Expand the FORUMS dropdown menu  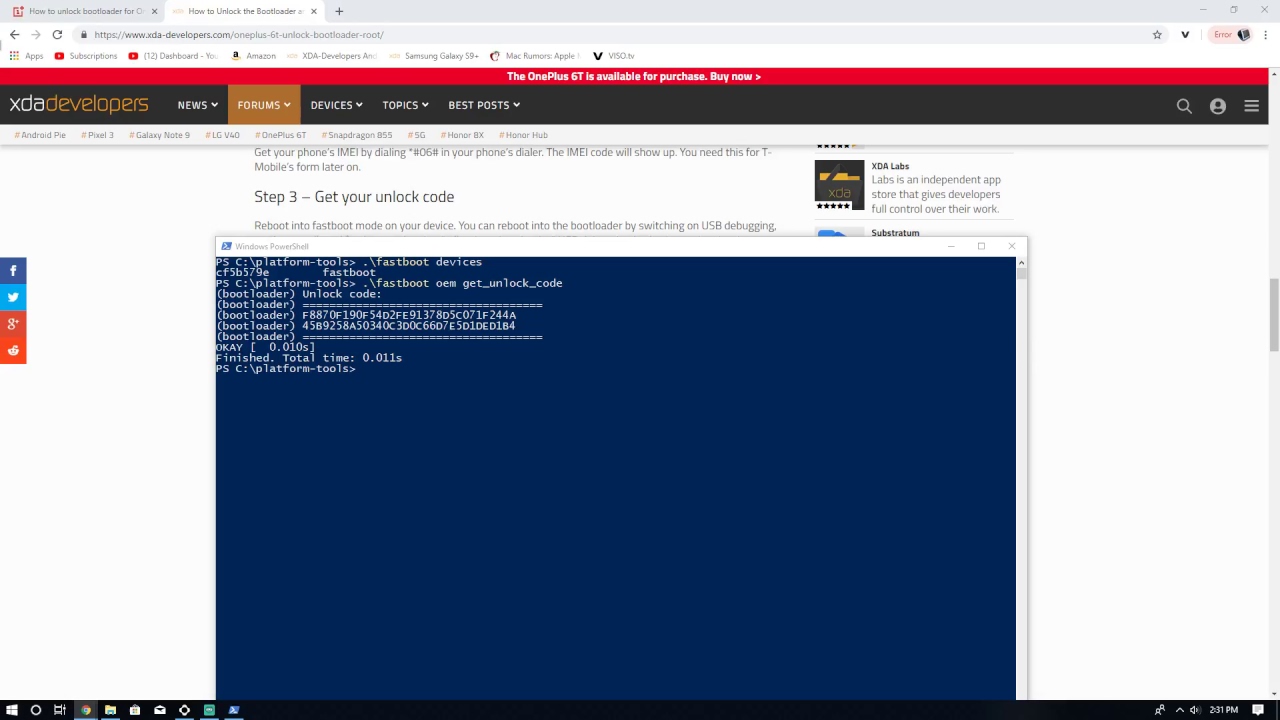[x=263, y=105]
